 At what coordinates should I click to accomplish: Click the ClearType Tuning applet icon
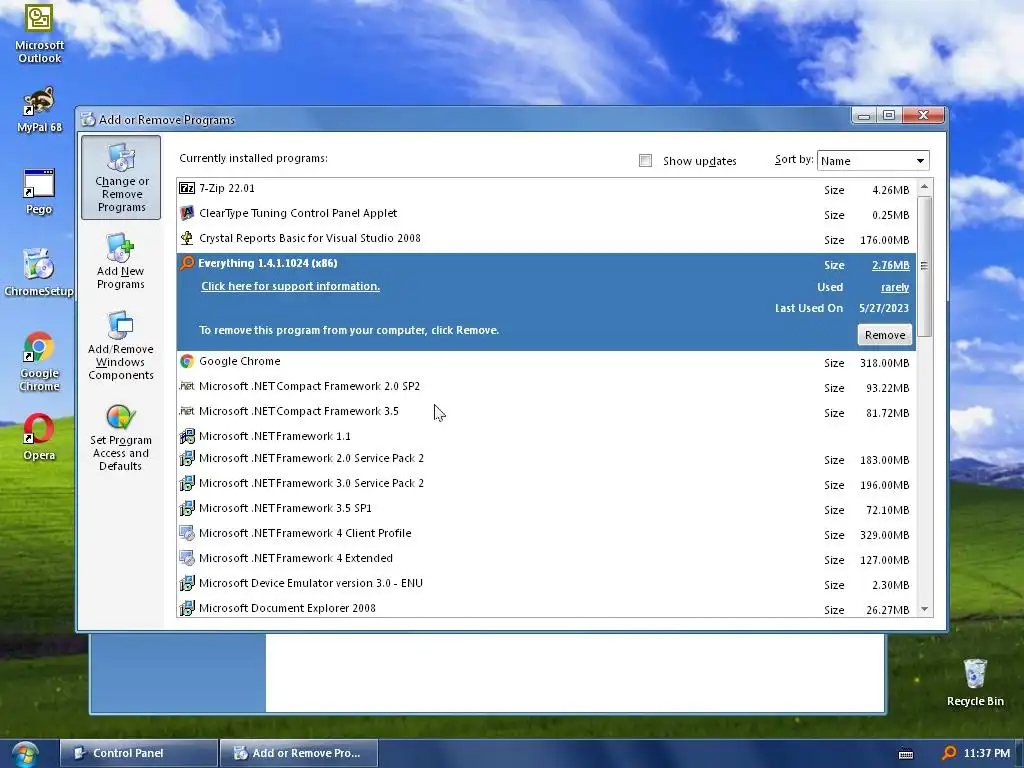click(x=187, y=213)
